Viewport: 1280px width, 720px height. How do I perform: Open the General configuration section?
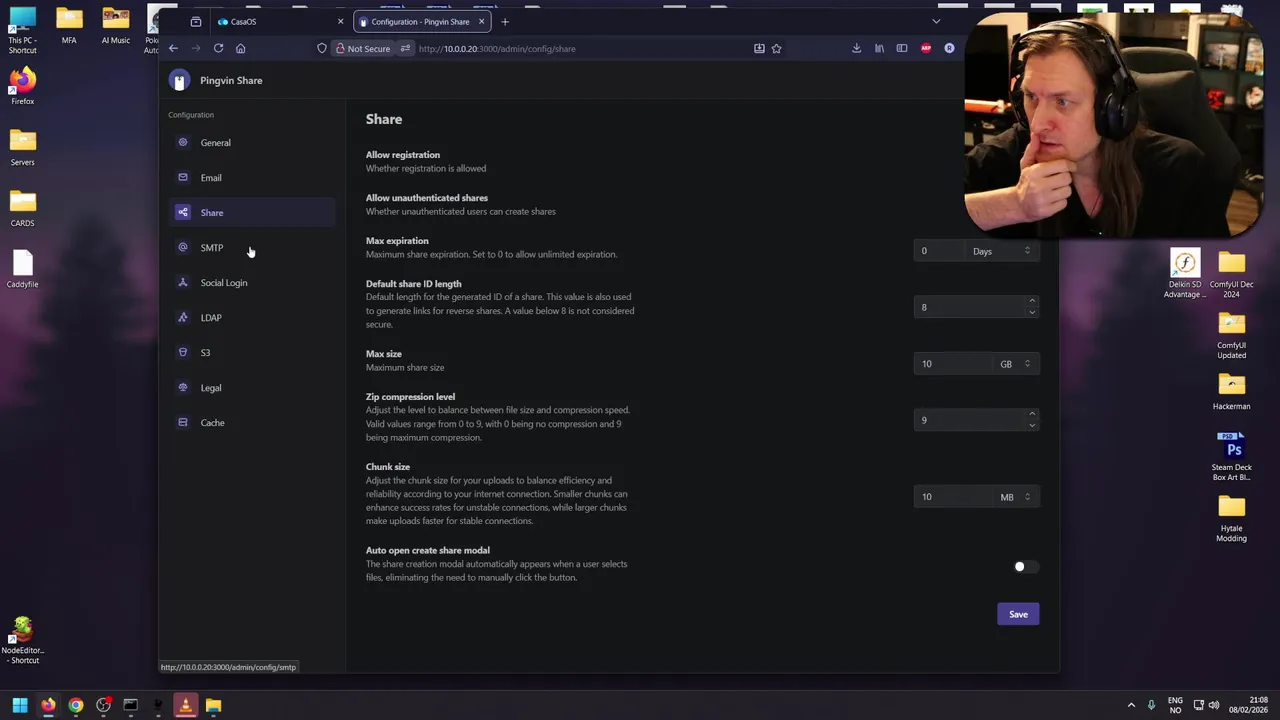251,142
